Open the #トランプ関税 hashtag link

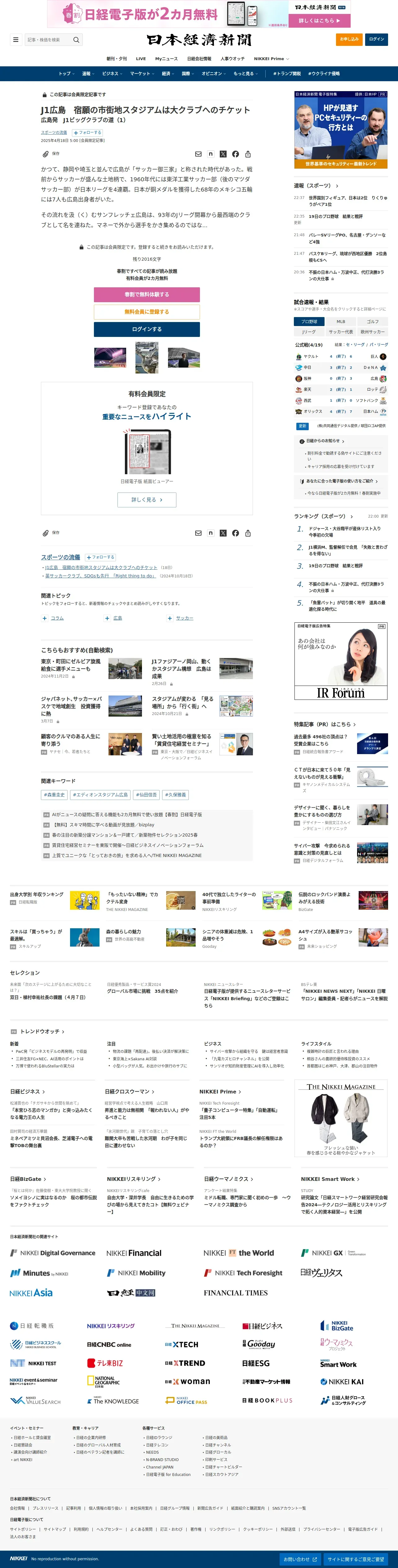point(287,74)
